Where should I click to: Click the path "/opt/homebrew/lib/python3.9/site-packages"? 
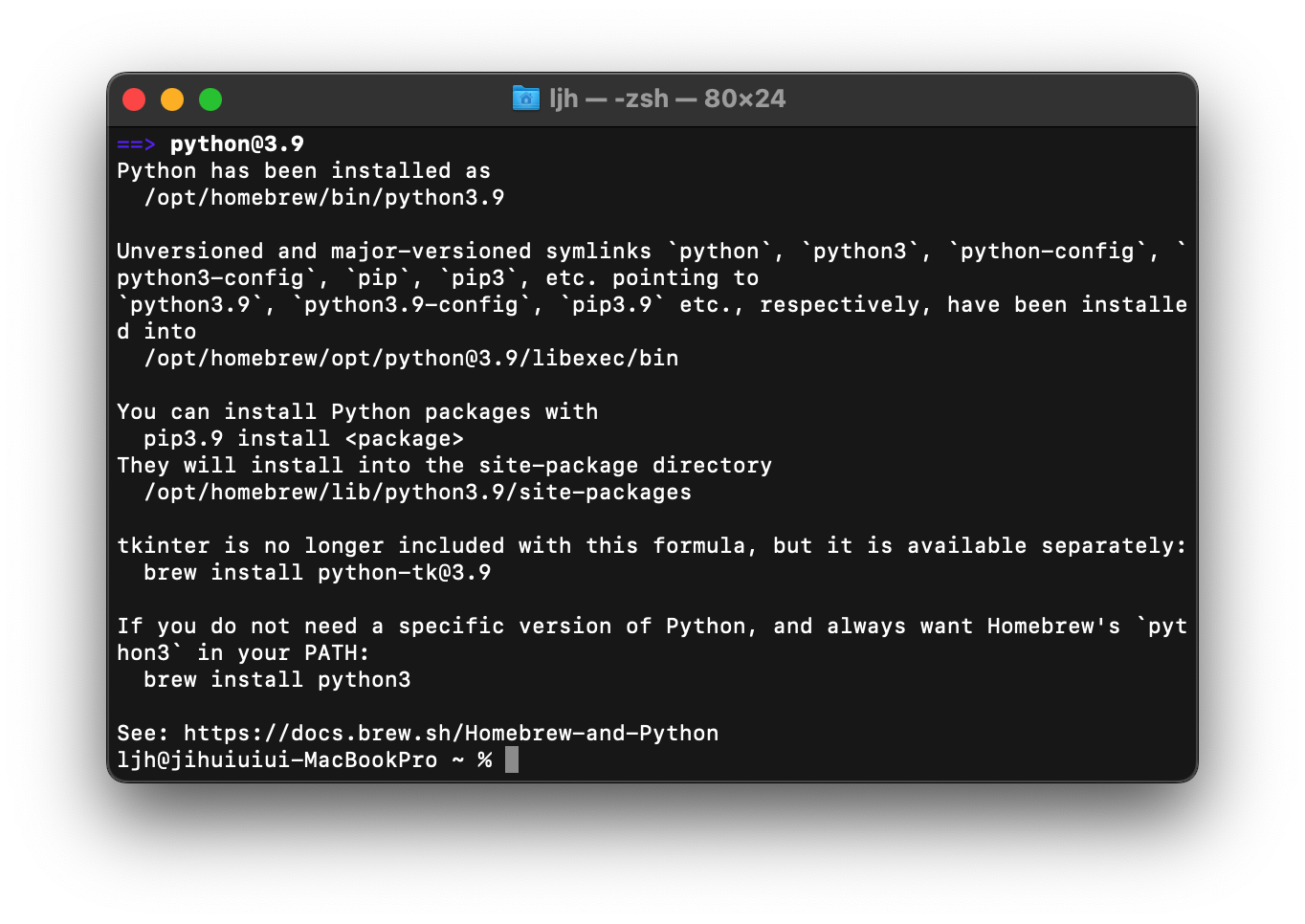click(x=417, y=493)
